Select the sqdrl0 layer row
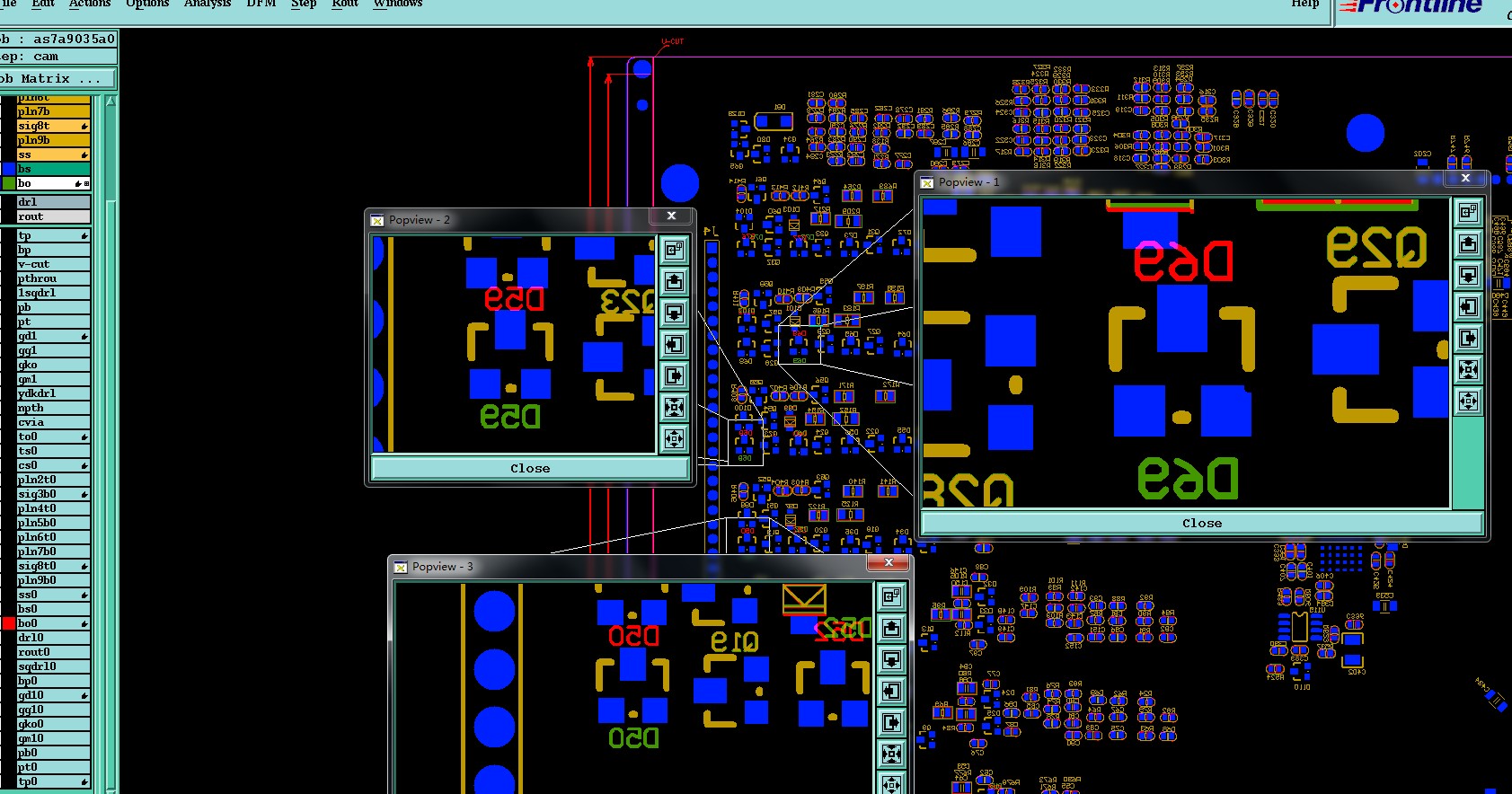Screen dimensions: 1512x794 click(x=54, y=666)
